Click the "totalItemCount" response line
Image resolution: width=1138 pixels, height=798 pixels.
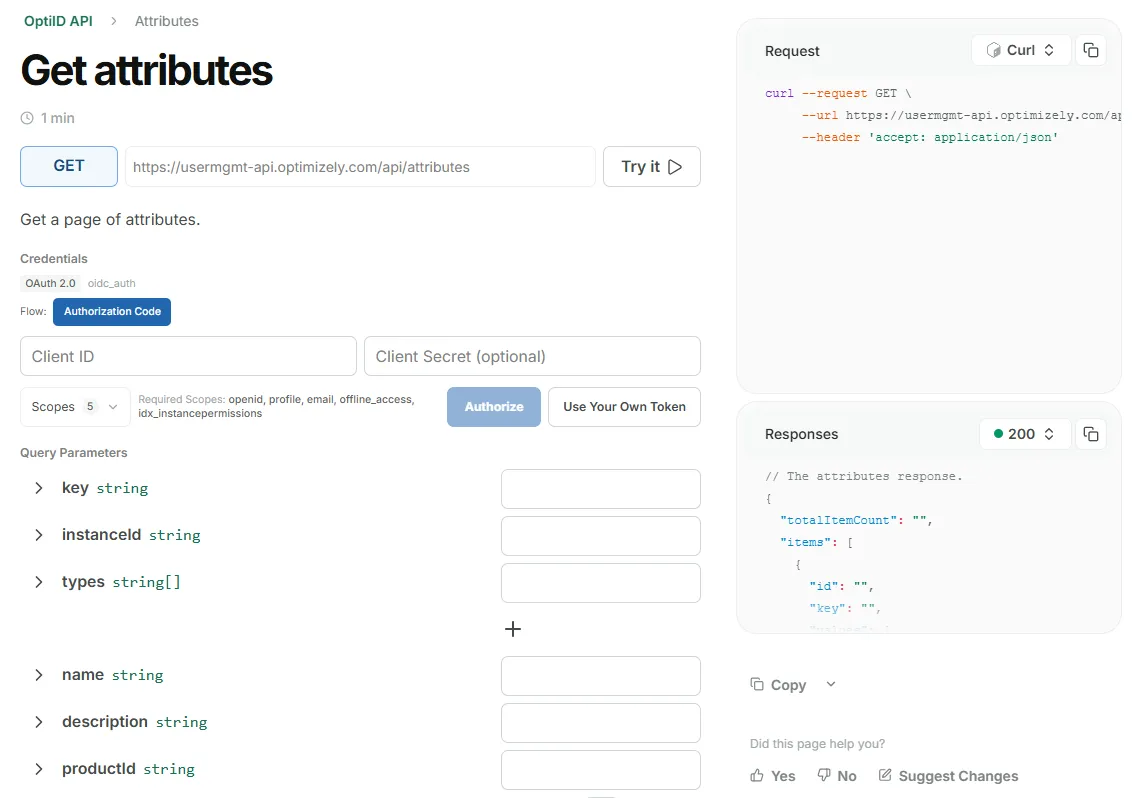point(856,520)
